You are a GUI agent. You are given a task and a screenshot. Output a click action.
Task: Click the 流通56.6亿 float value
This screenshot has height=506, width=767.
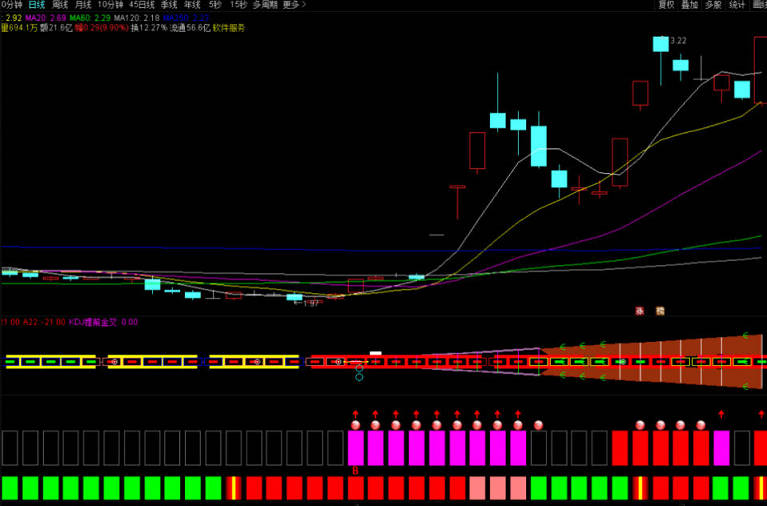(x=190, y=28)
